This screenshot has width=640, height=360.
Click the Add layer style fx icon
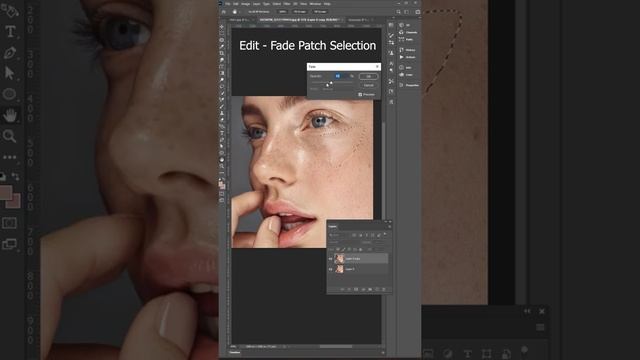point(349,289)
